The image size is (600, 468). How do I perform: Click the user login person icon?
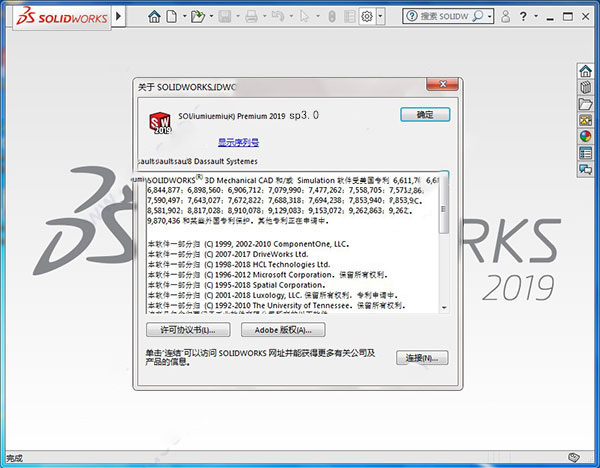click(x=505, y=16)
